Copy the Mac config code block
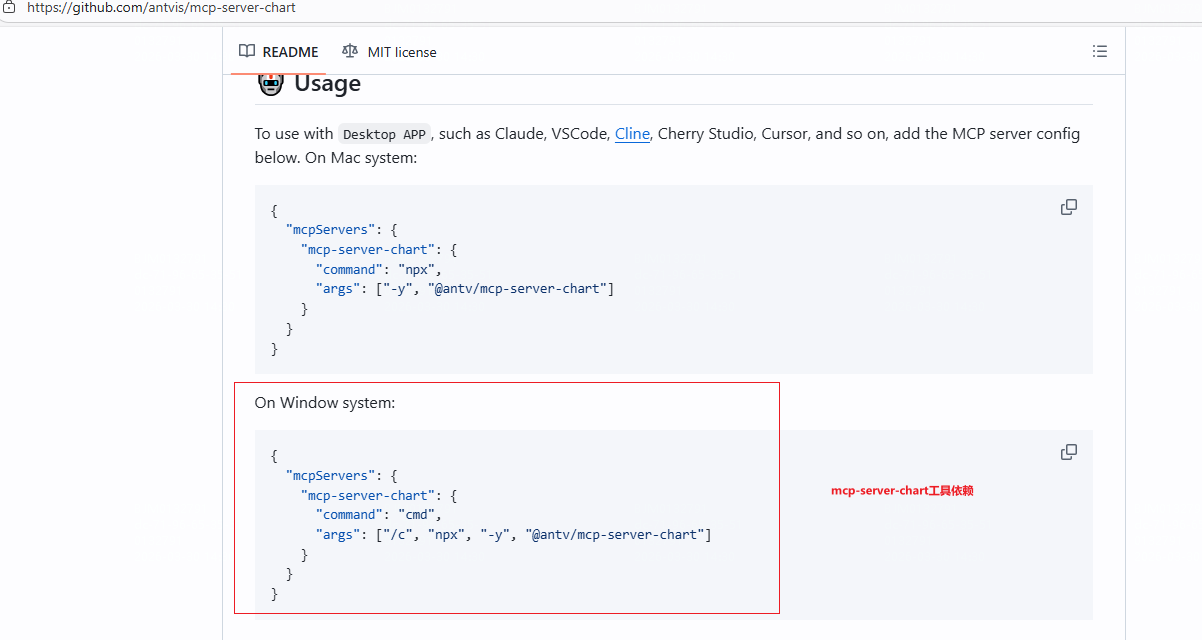 1069,207
